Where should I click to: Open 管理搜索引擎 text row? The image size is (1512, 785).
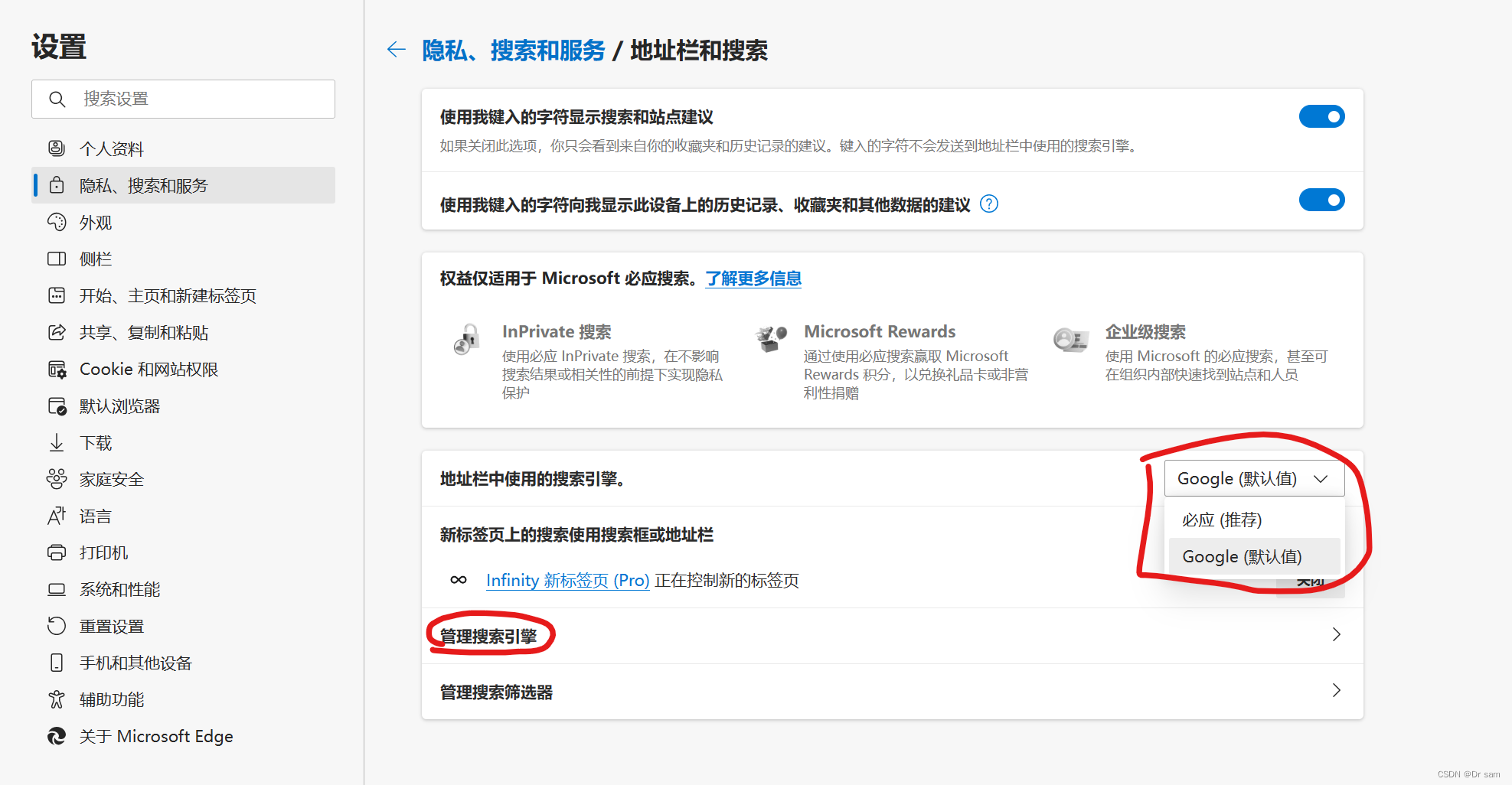[893, 636]
